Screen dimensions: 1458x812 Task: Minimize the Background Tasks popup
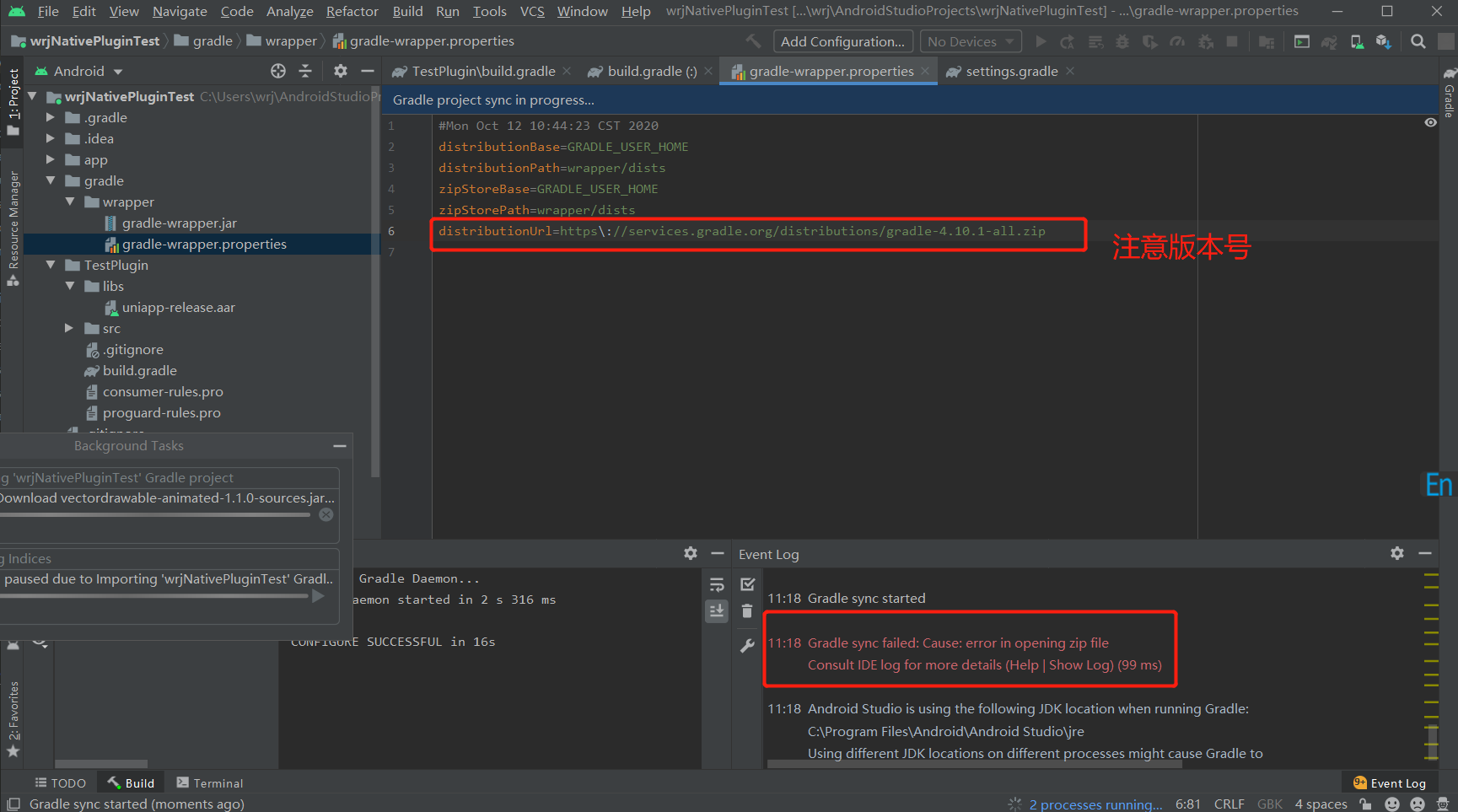coord(340,446)
